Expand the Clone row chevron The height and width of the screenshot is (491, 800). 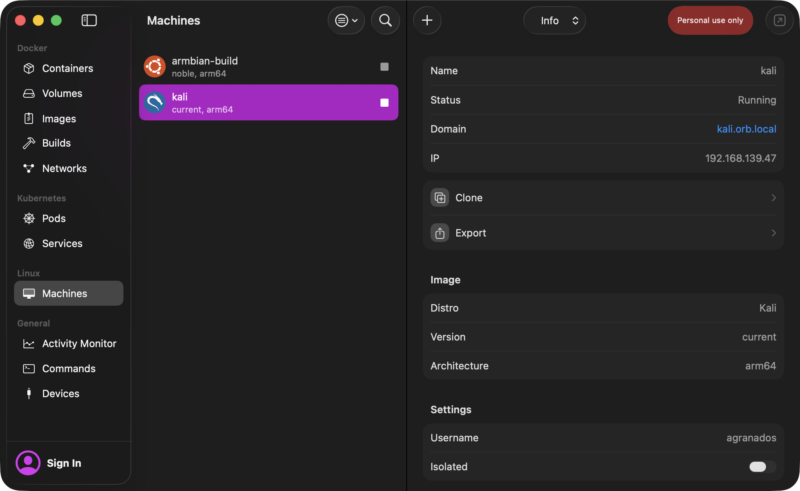click(773, 198)
